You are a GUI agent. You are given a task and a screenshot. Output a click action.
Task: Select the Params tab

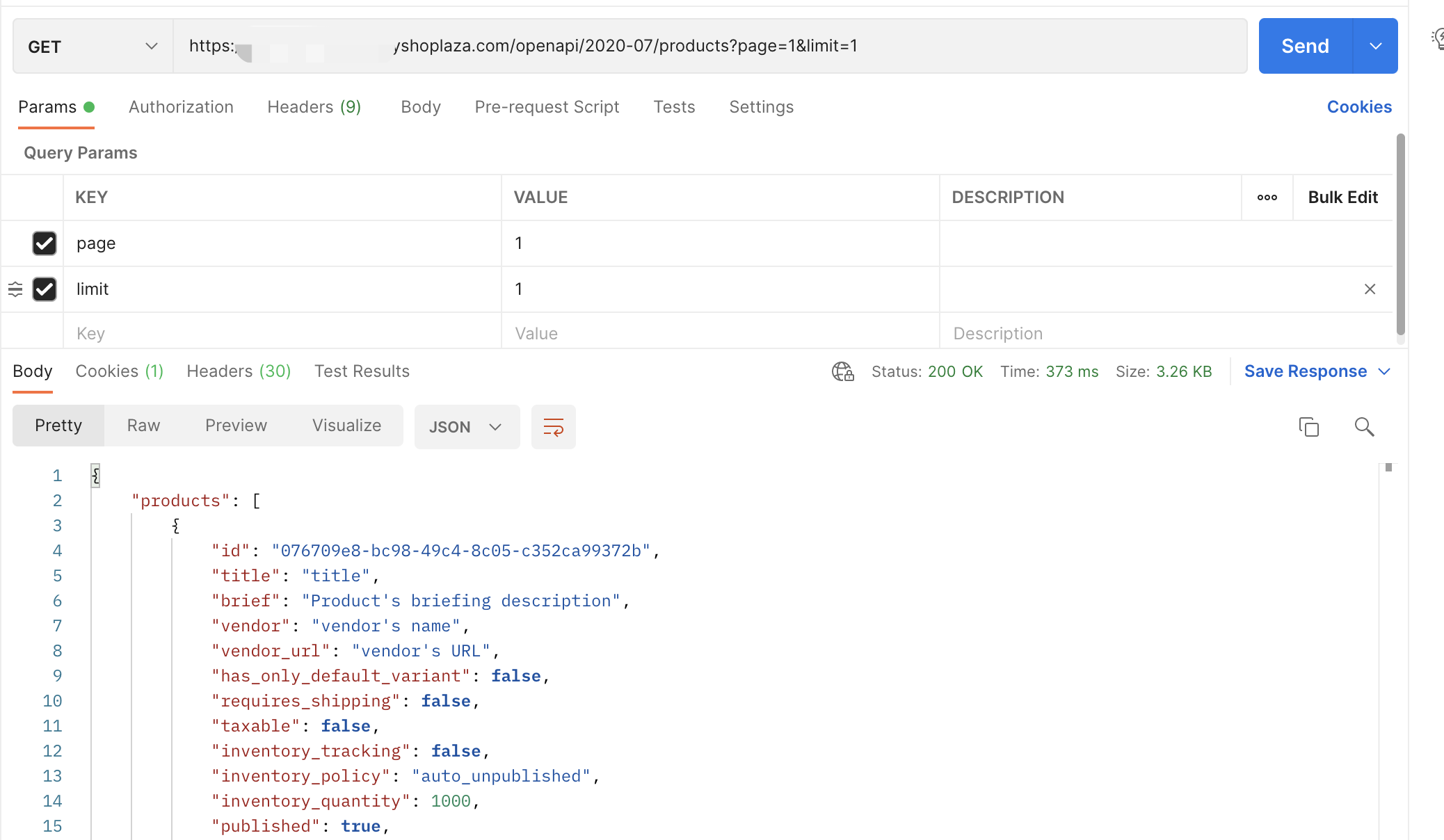[x=56, y=107]
